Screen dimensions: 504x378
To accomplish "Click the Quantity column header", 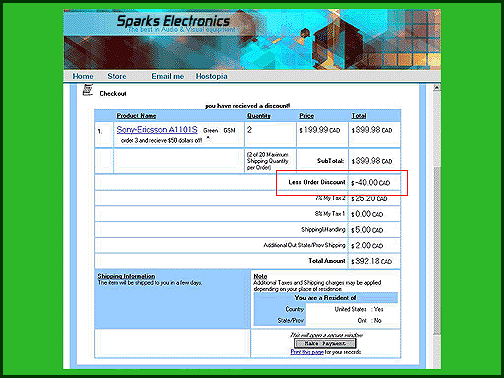I will pyautogui.click(x=259, y=116).
